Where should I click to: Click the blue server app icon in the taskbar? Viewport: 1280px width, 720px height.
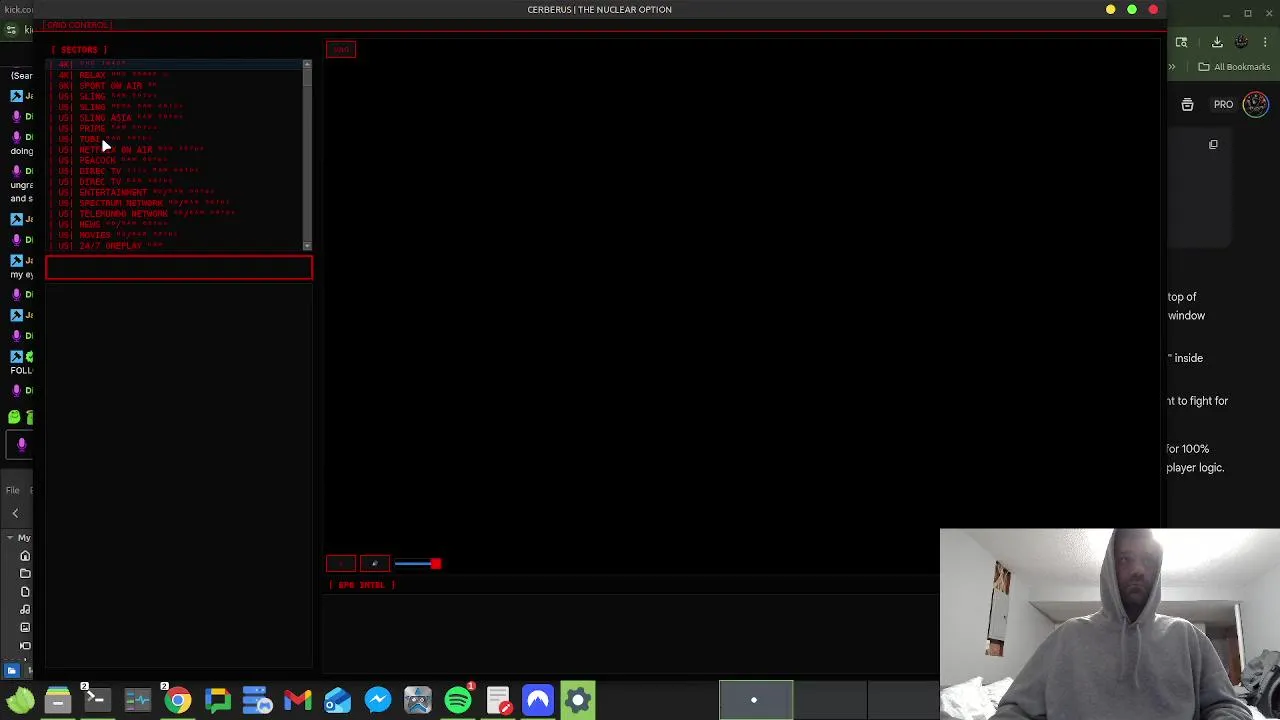257,700
